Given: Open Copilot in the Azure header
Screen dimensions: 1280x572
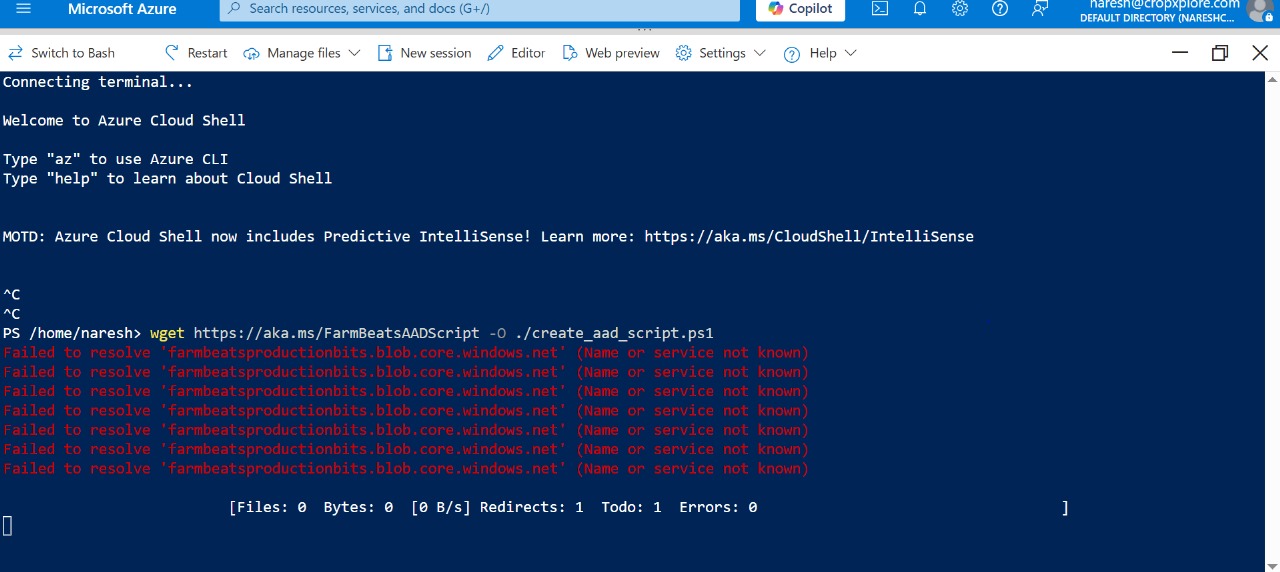Looking at the screenshot, I should pos(800,8).
